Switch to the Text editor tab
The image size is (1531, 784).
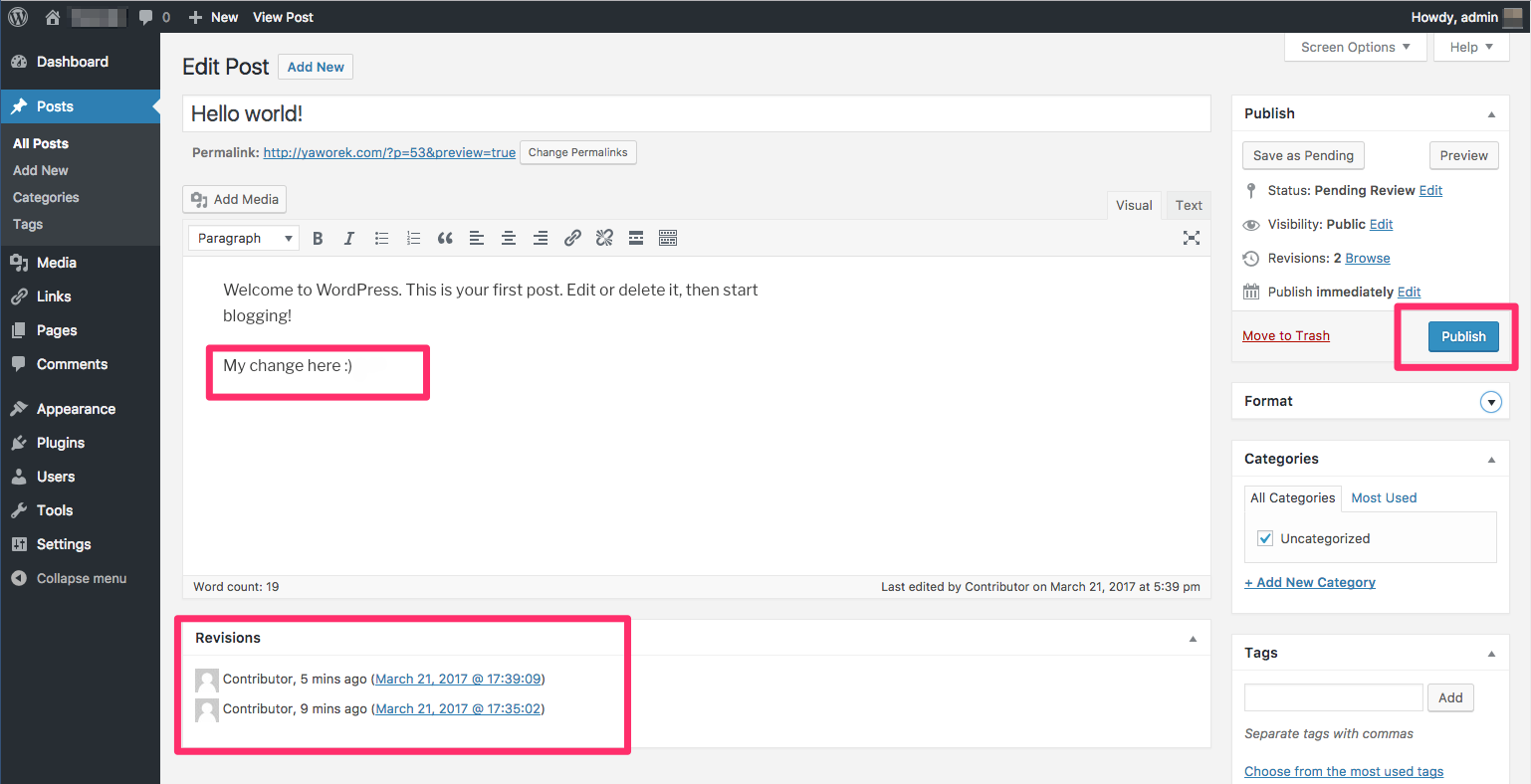pos(1189,205)
